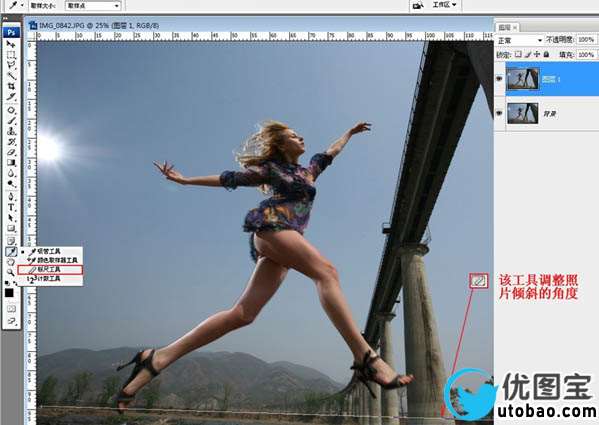Select the Zoom tool
The height and width of the screenshot is (425, 599).
pos(11,272)
